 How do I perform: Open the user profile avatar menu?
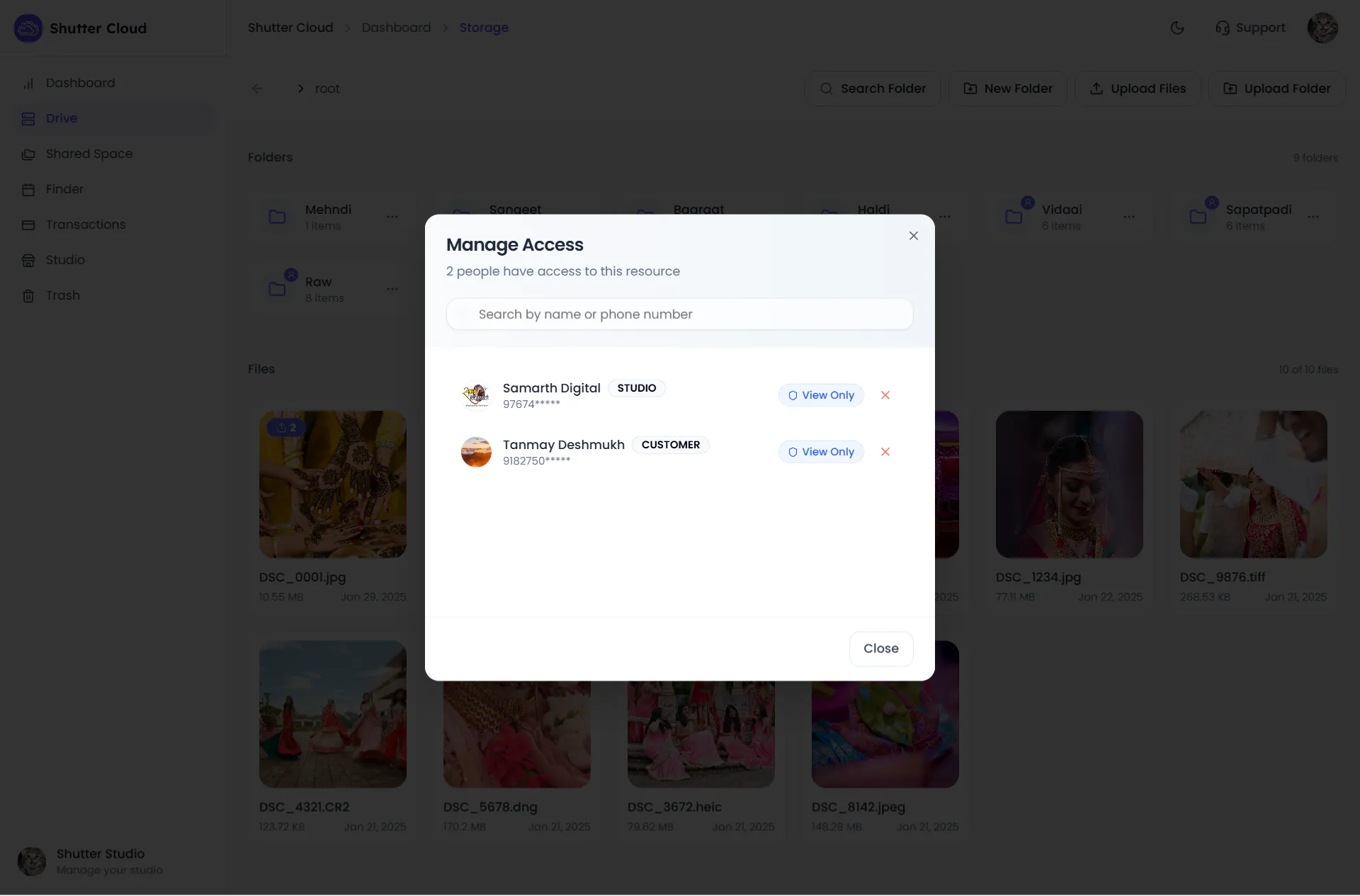tap(1322, 28)
